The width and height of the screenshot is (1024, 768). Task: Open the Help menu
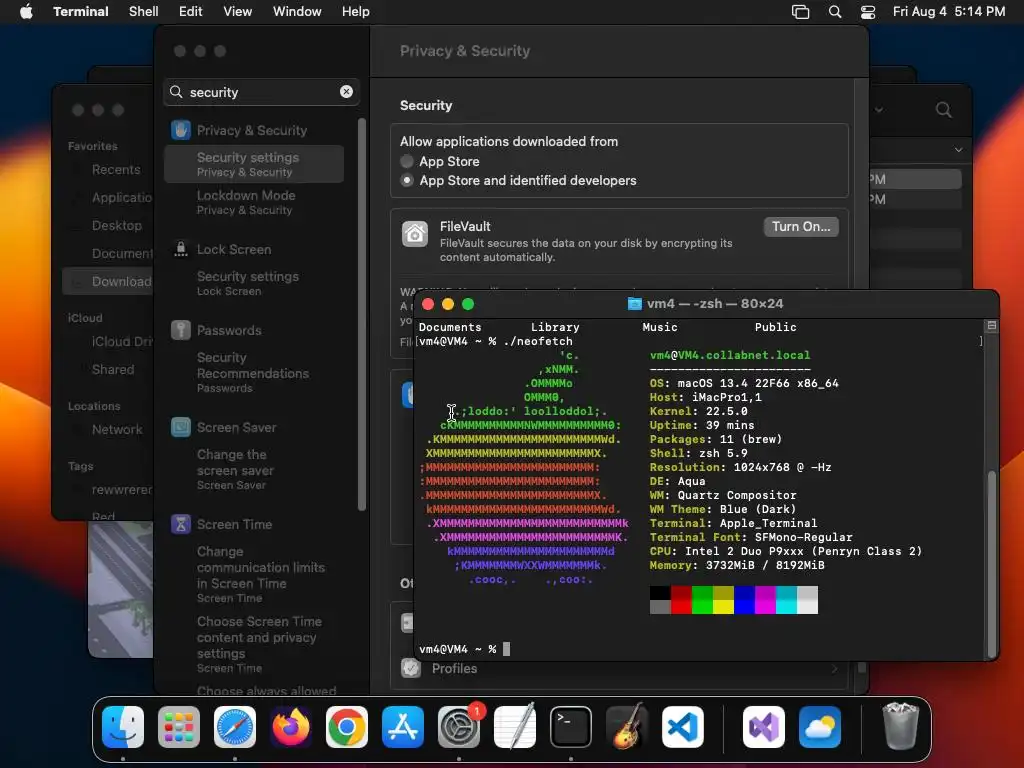[x=356, y=12]
